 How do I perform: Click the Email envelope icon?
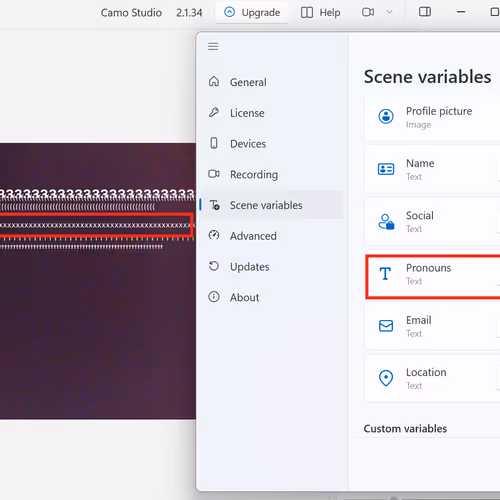click(x=386, y=326)
